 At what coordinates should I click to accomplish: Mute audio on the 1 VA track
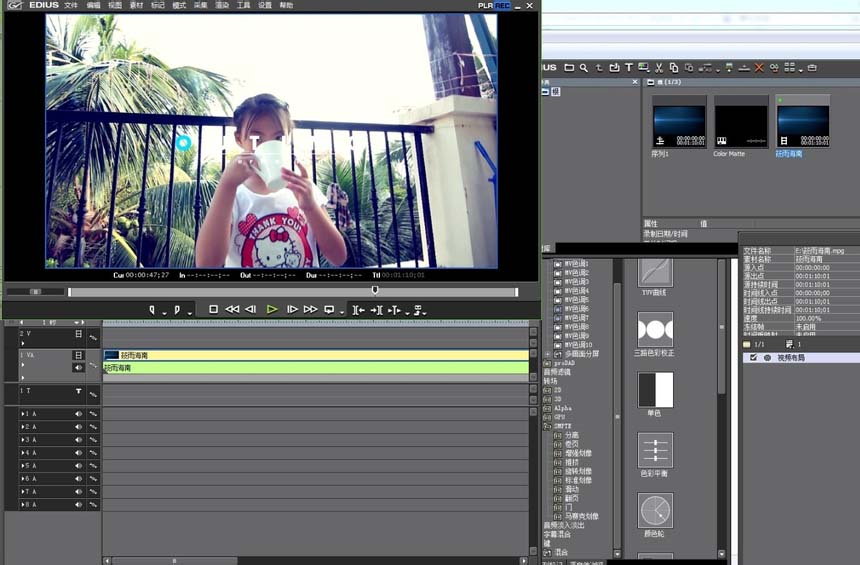(78, 368)
